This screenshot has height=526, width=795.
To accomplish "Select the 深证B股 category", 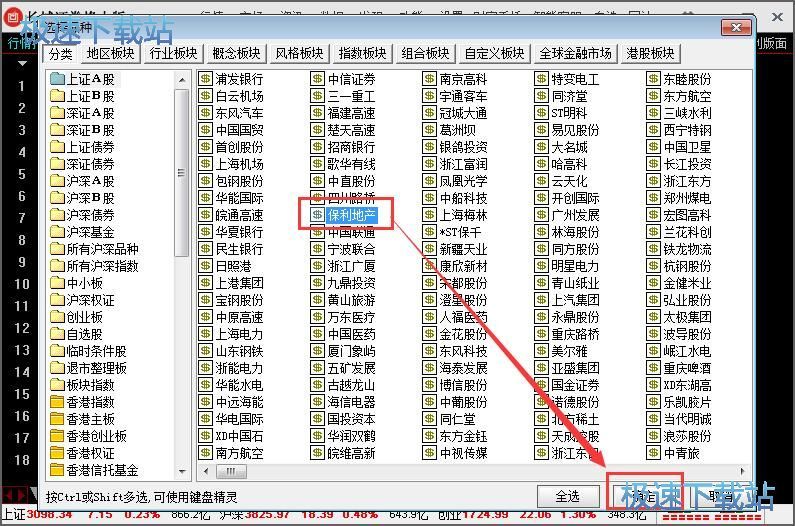I will [x=83, y=130].
